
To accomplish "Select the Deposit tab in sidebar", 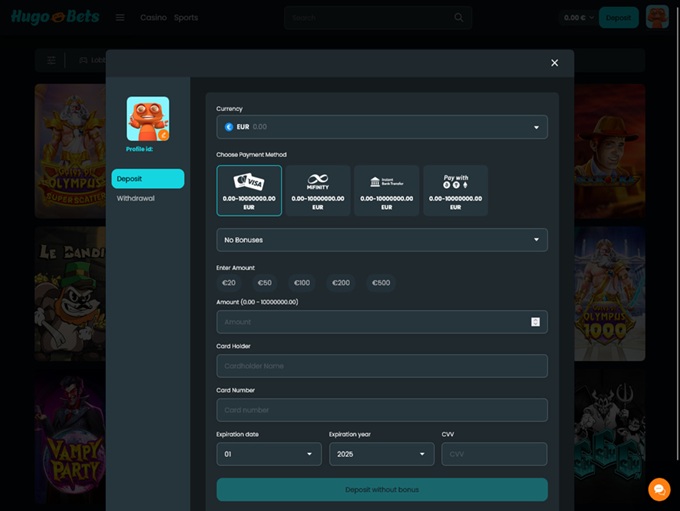I will (x=147, y=179).
